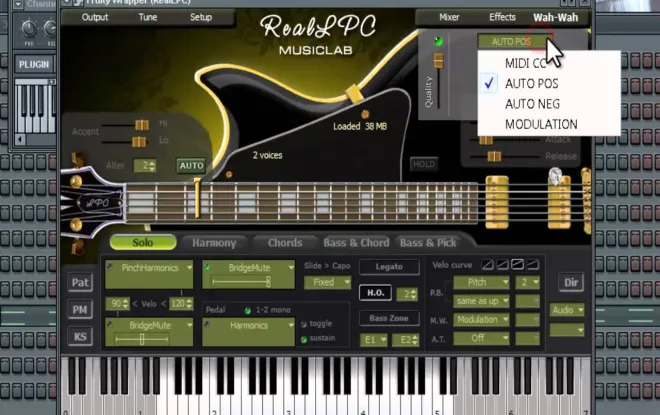The height and width of the screenshot is (415, 660).
Task: Switch to Harmony mode tab
Action: pyautogui.click(x=214, y=243)
